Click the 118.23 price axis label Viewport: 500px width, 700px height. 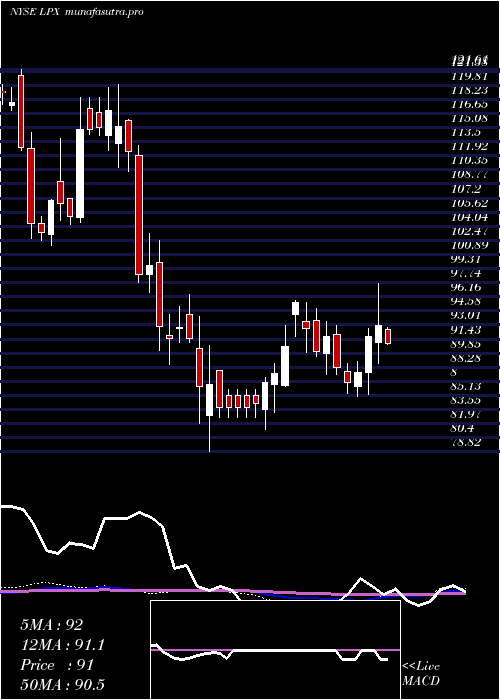tap(469, 90)
